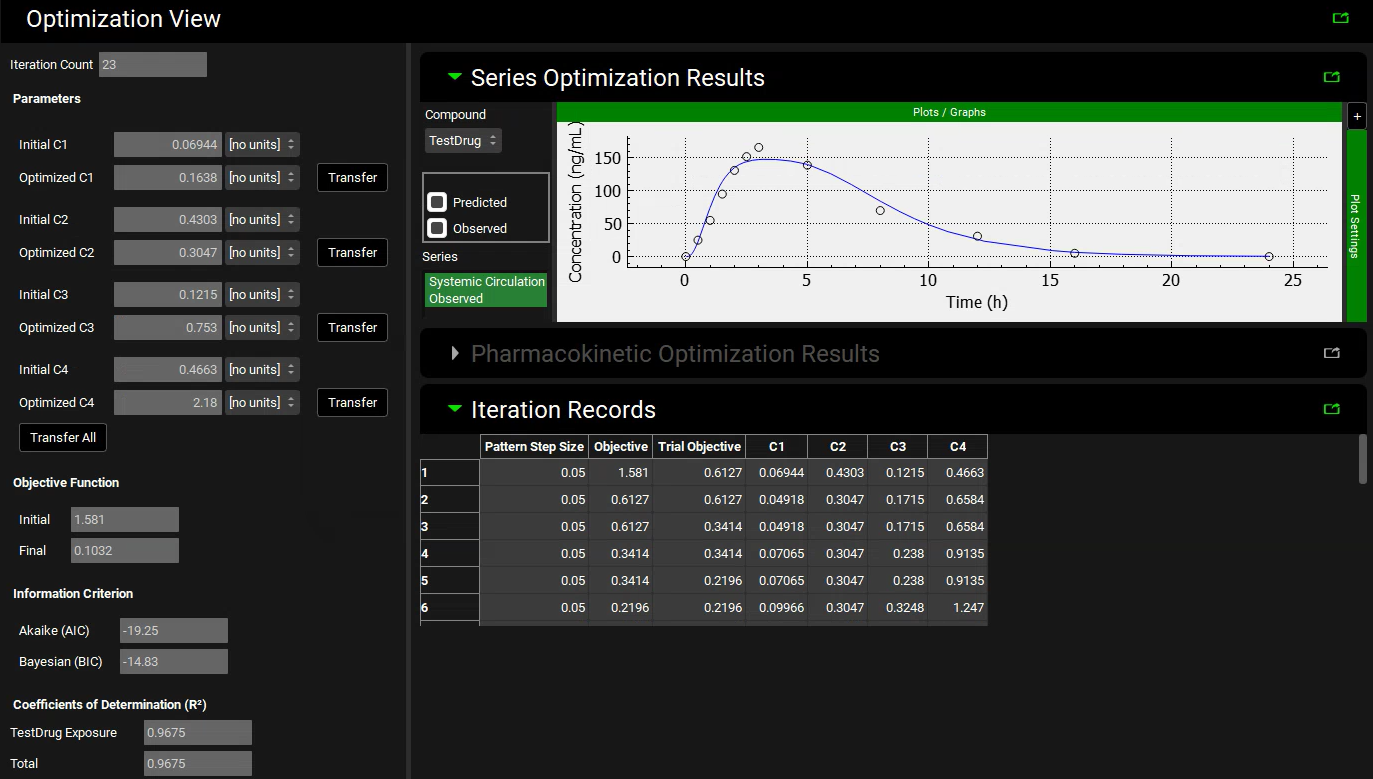The height and width of the screenshot is (779, 1373).
Task: Toggle the Predicted checkbox
Action: point(437,202)
